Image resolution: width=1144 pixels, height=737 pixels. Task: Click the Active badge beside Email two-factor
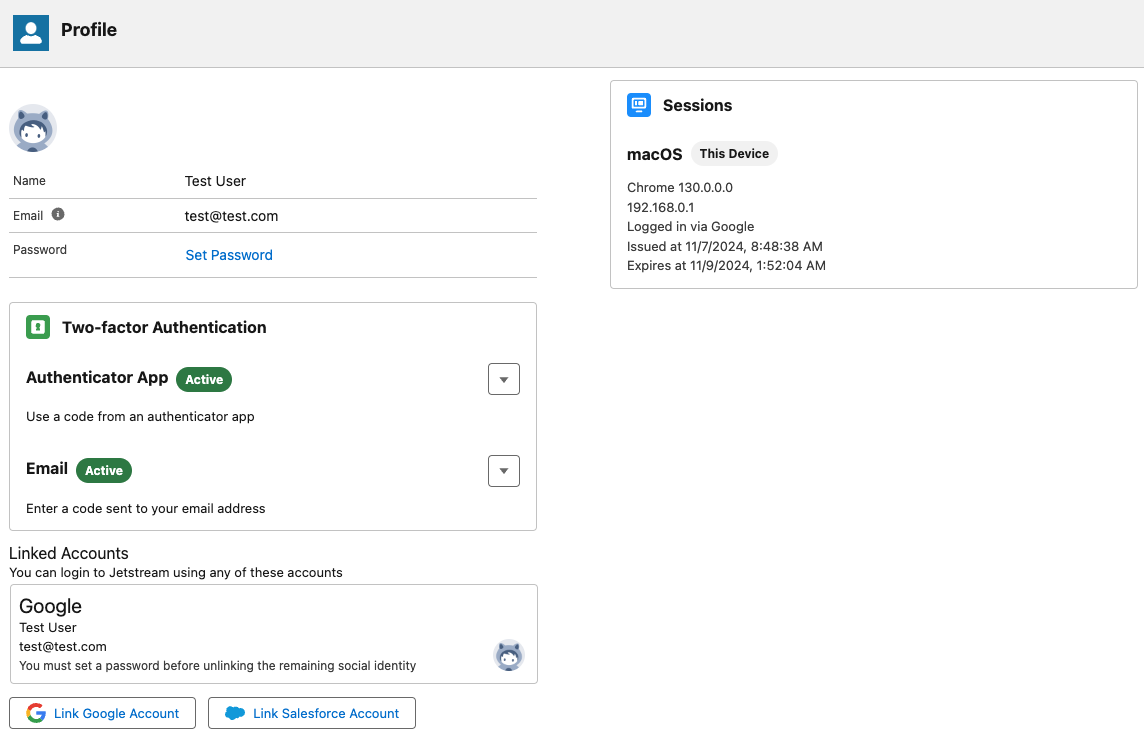point(104,471)
